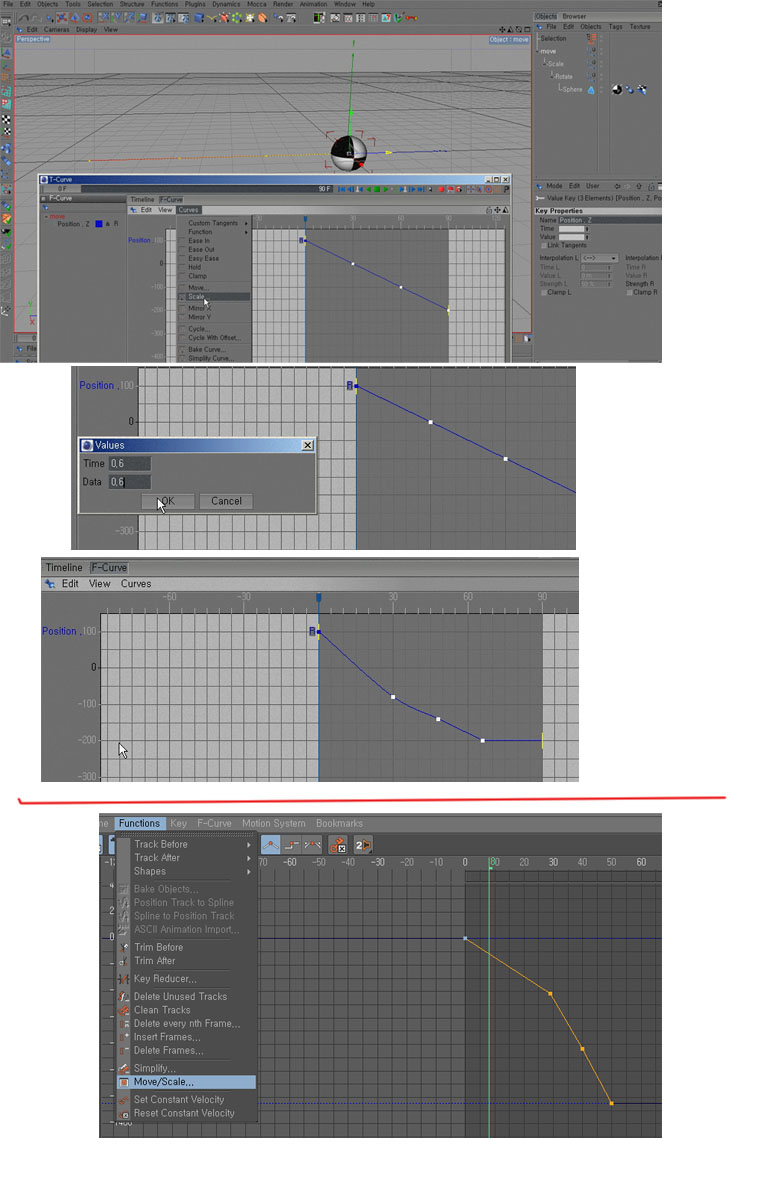Select the Rotate object in Objects tree
Viewport: 768px width, 1185px height.
click(x=564, y=76)
